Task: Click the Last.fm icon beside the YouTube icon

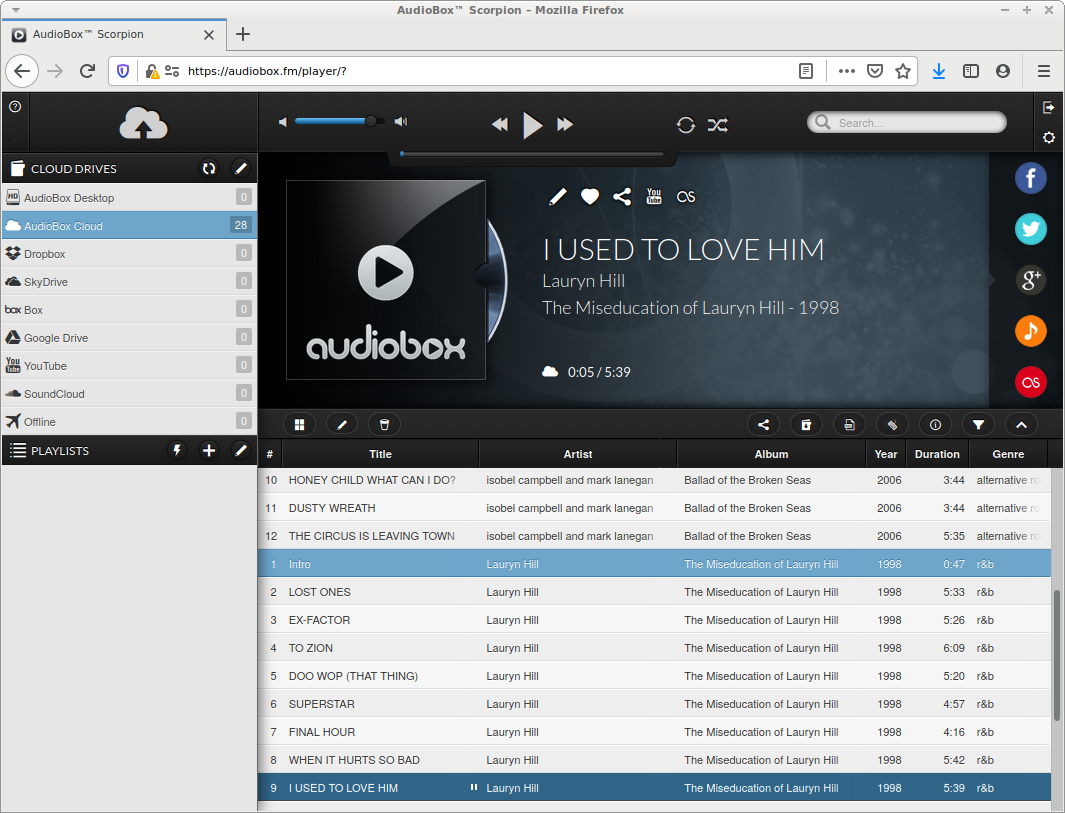Action: [686, 196]
